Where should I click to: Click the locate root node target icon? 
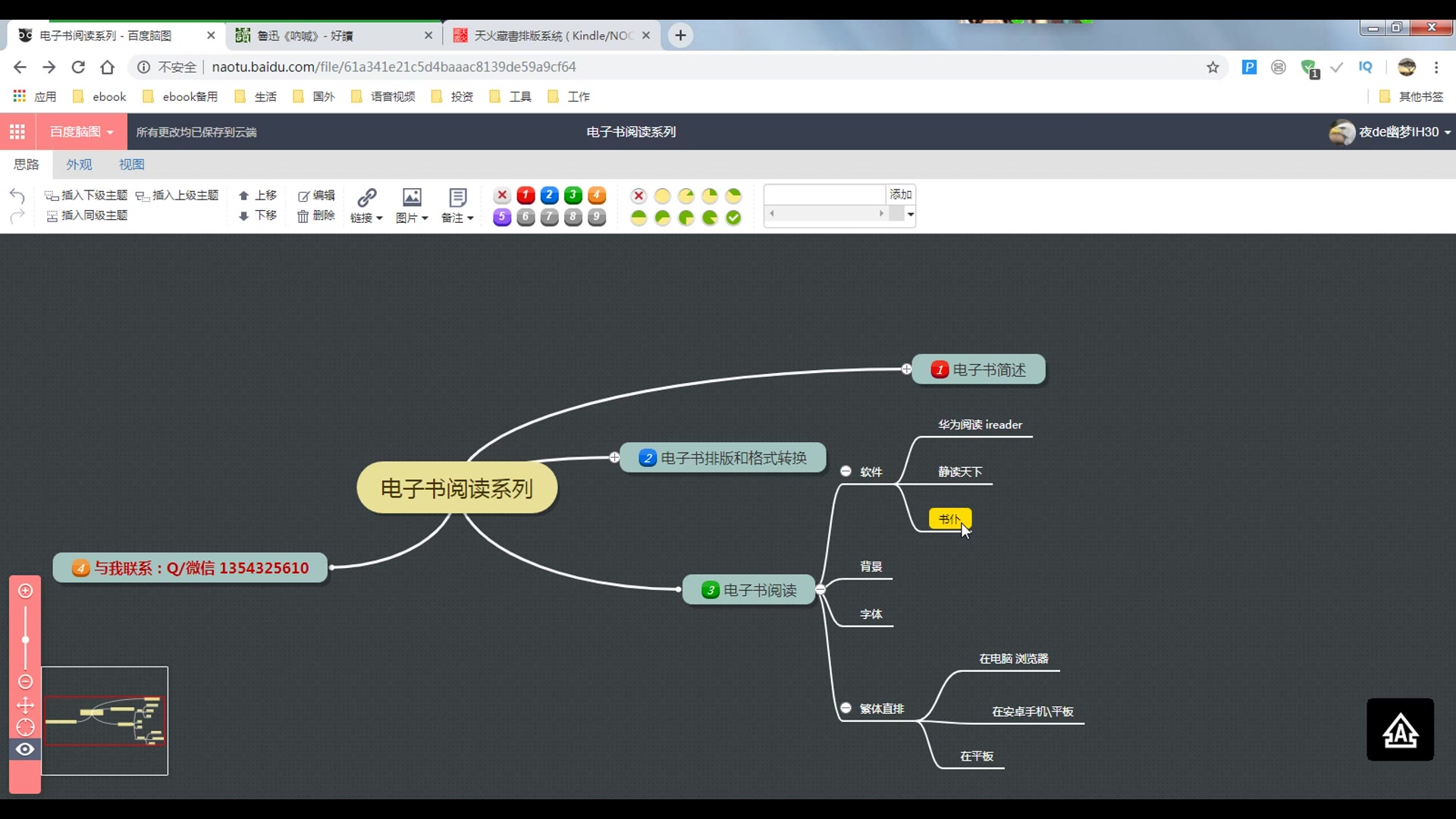coord(25,727)
